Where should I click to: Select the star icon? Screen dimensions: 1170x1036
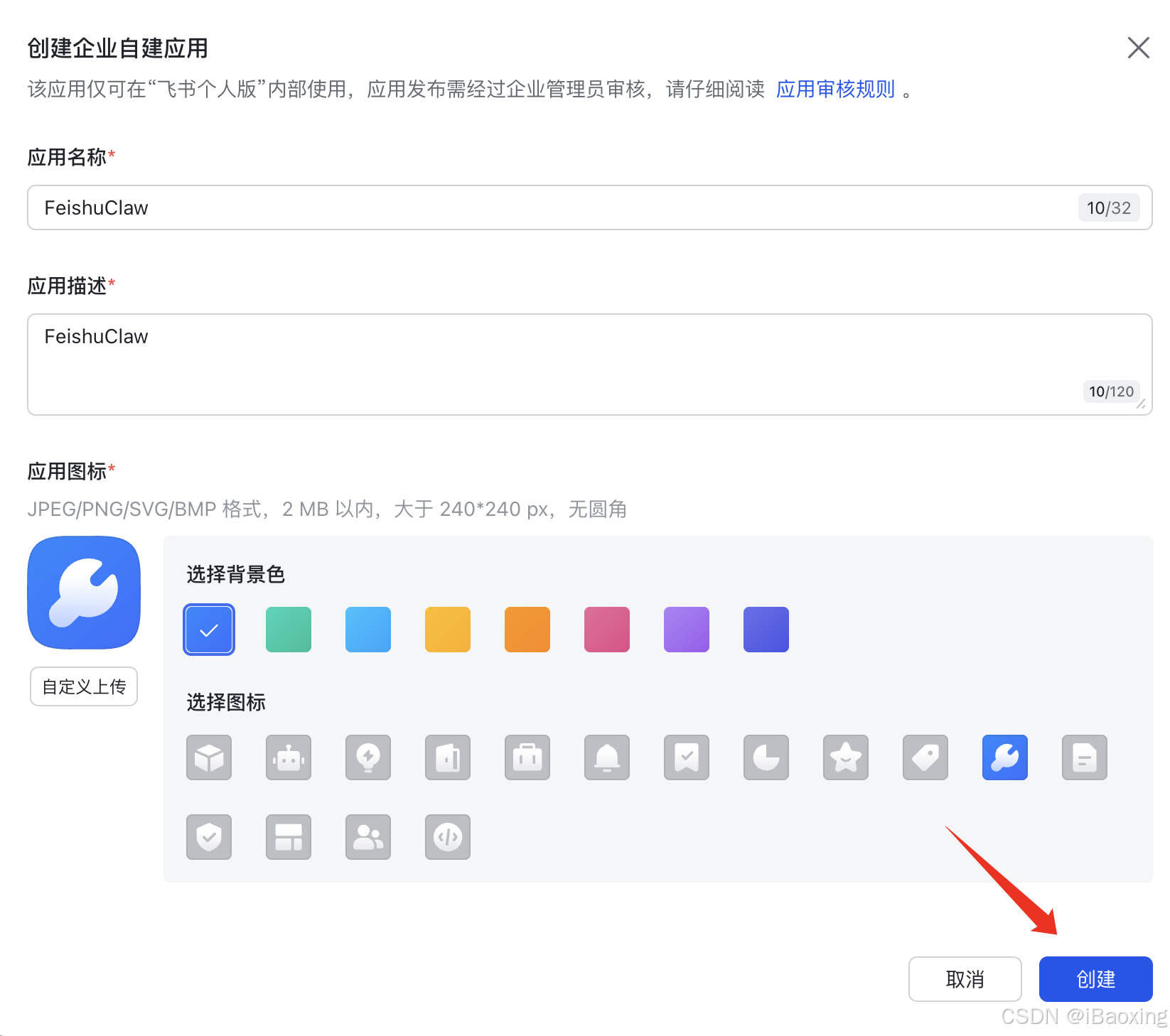tap(845, 757)
